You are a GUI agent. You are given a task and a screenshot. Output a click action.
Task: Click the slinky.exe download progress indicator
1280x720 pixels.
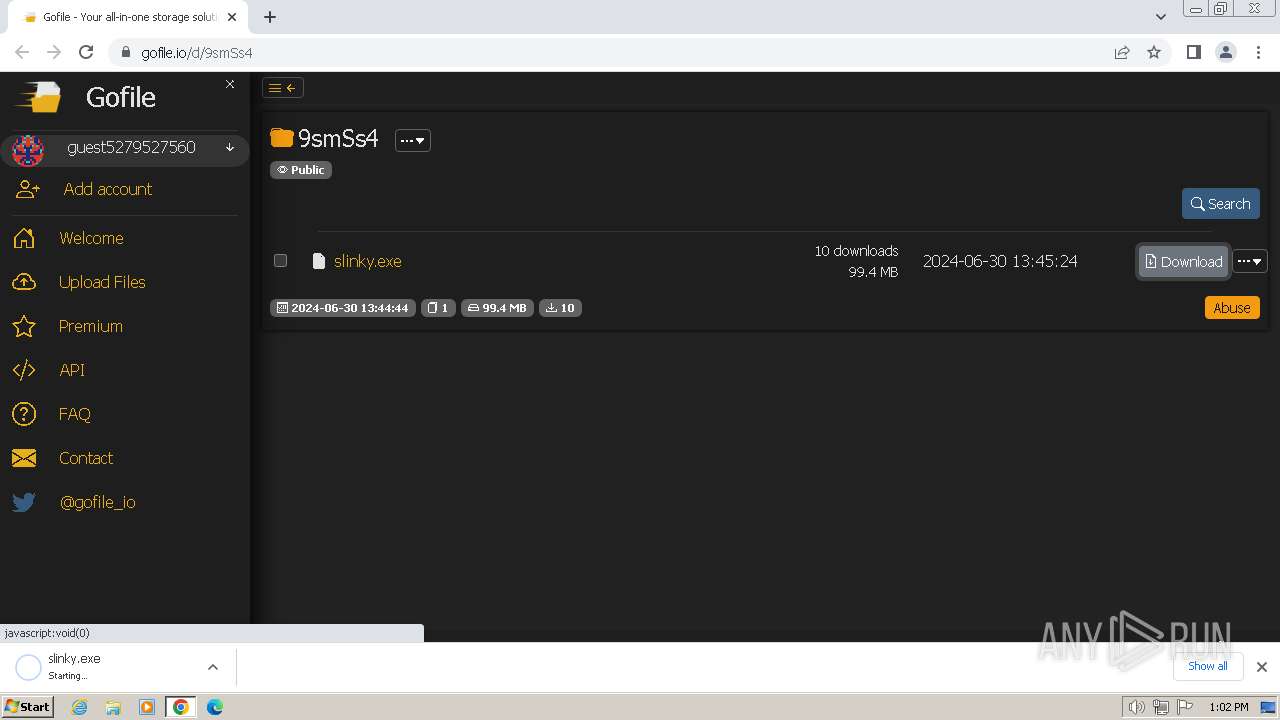pyautogui.click(x=29, y=667)
